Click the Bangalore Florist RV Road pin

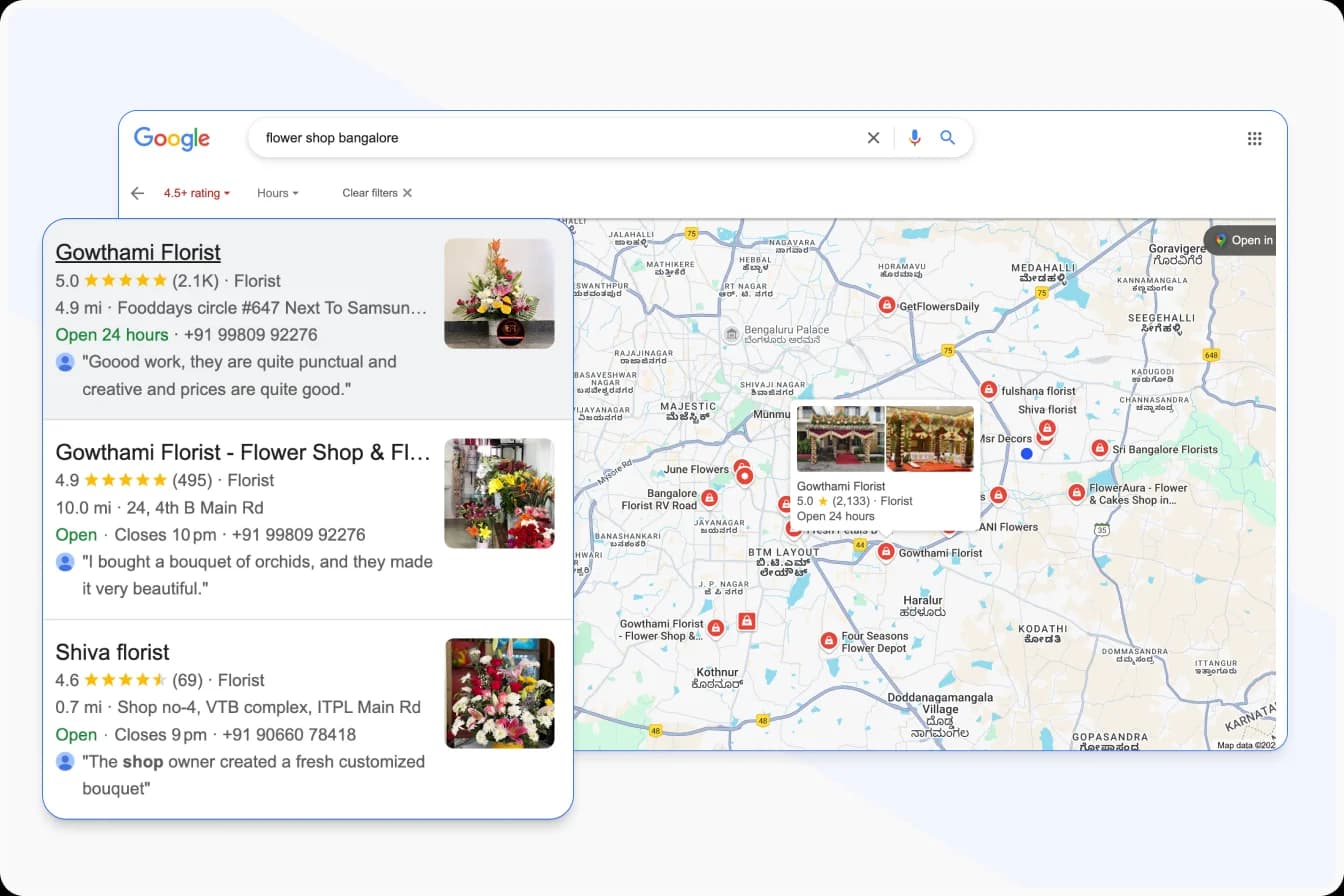(709, 497)
